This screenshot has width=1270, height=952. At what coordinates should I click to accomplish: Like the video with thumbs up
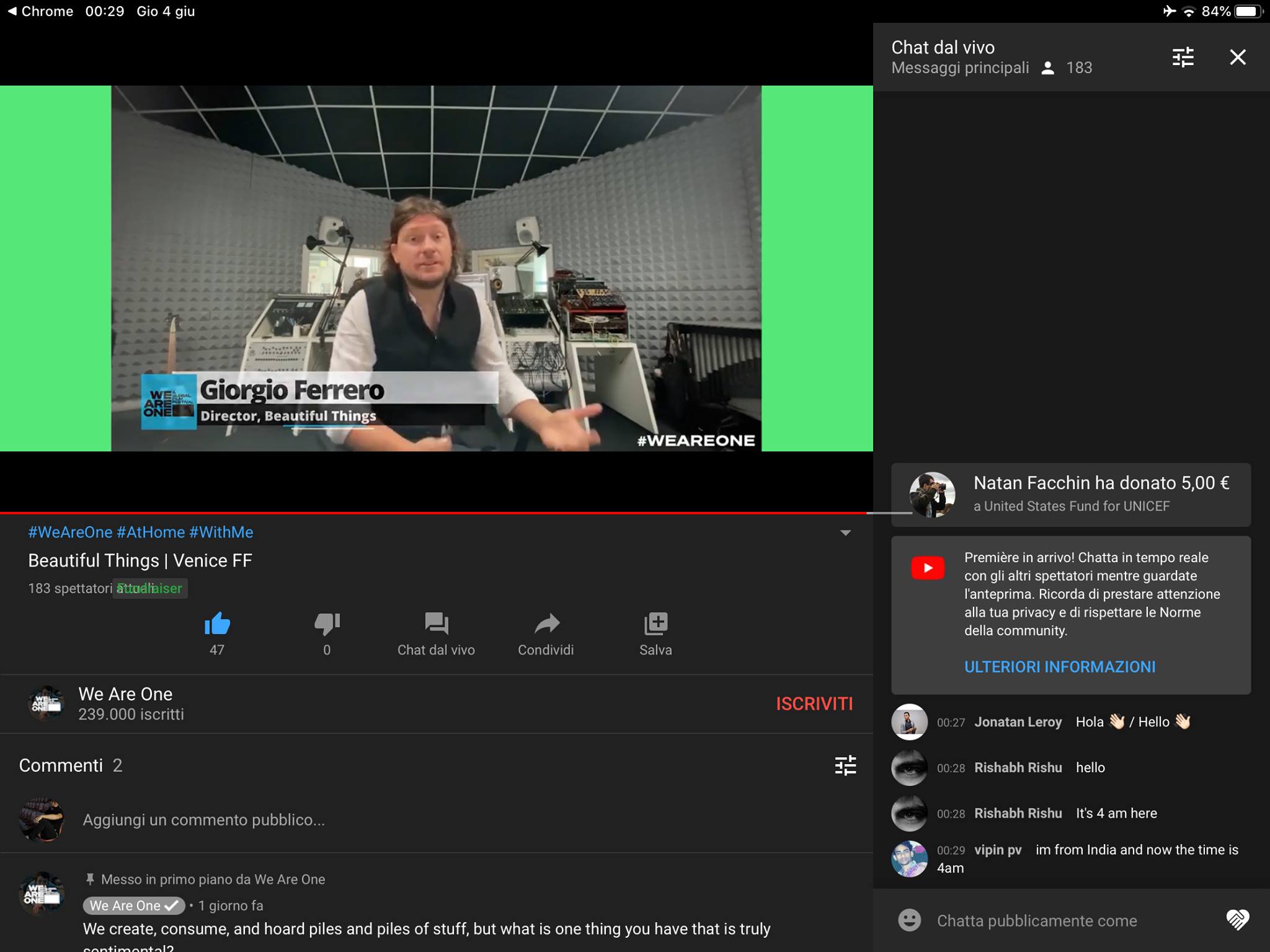click(217, 624)
